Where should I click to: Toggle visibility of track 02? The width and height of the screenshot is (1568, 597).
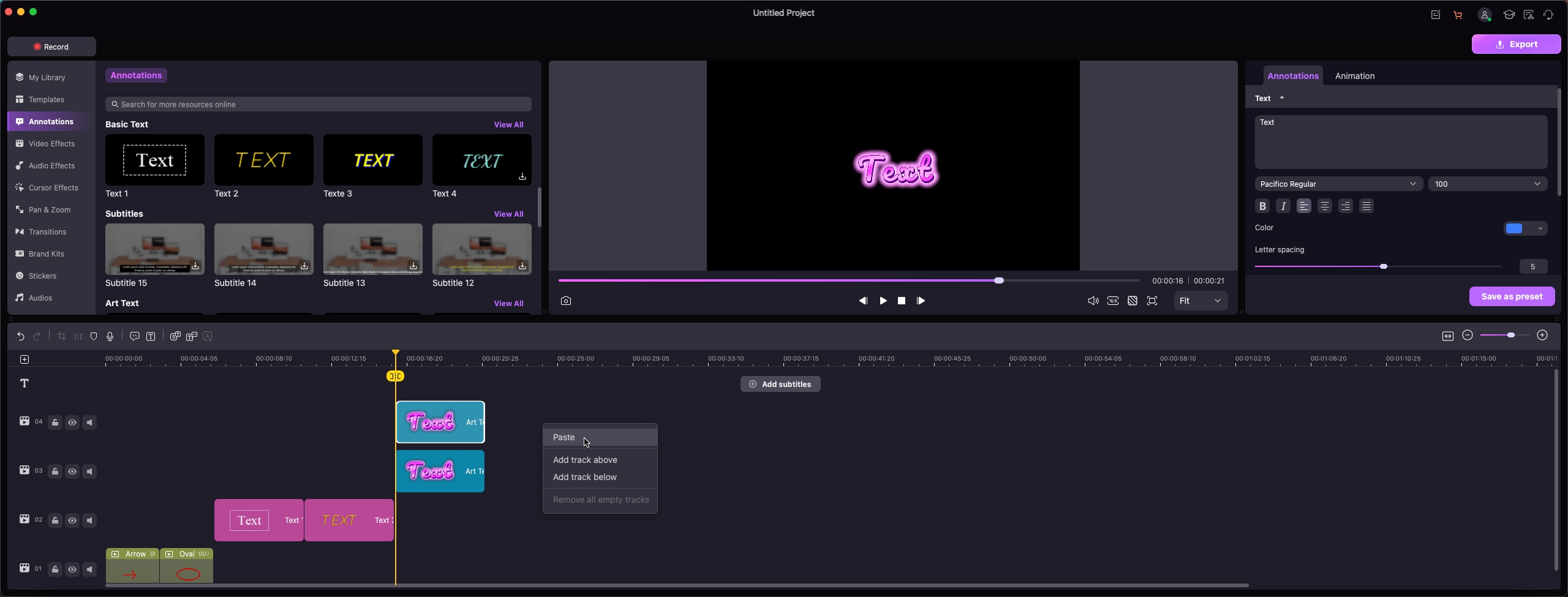point(72,520)
